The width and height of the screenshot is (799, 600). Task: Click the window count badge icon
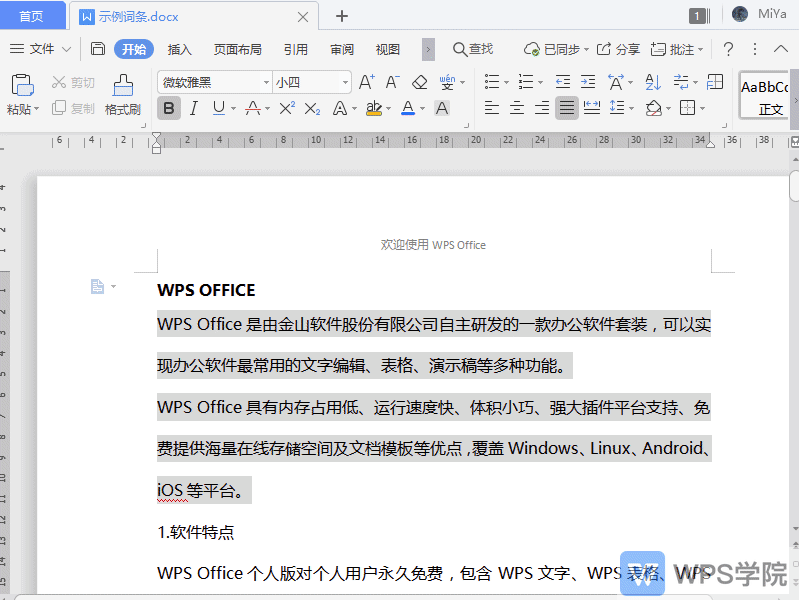(x=700, y=16)
